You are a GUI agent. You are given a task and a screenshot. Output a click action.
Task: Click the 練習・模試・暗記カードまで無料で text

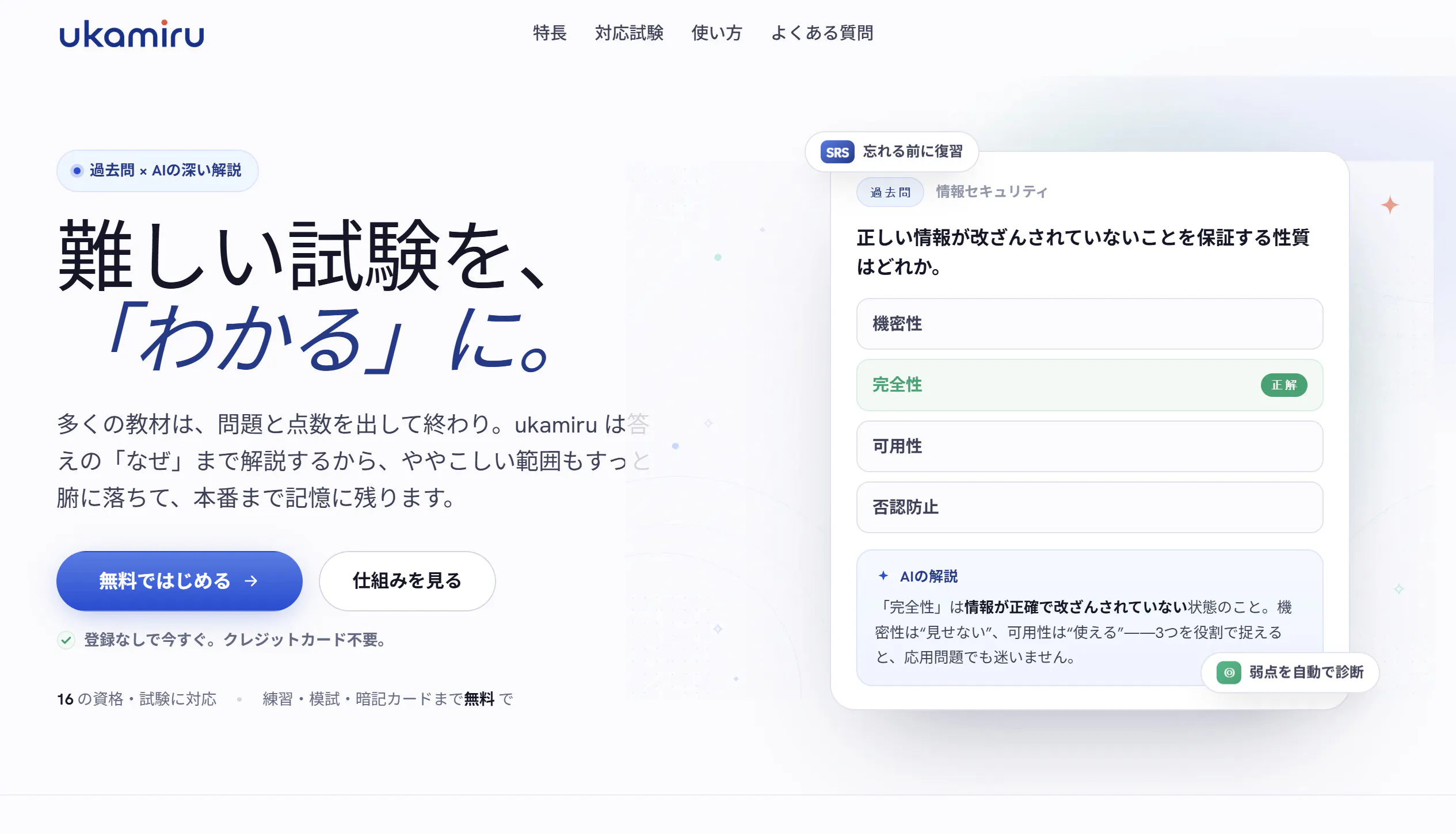click(x=388, y=699)
